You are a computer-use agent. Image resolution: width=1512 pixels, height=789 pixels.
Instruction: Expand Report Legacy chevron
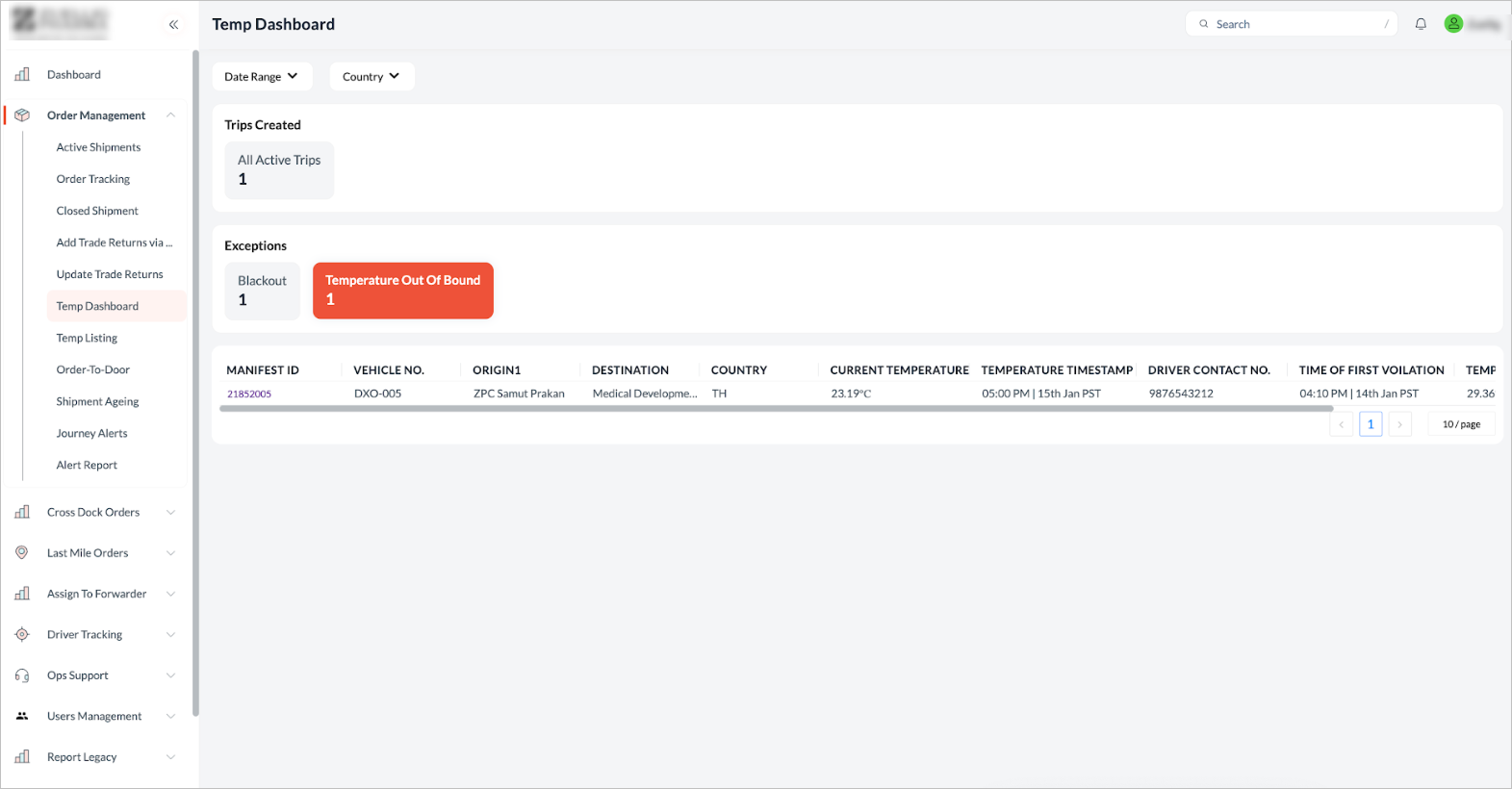pyautogui.click(x=170, y=757)
